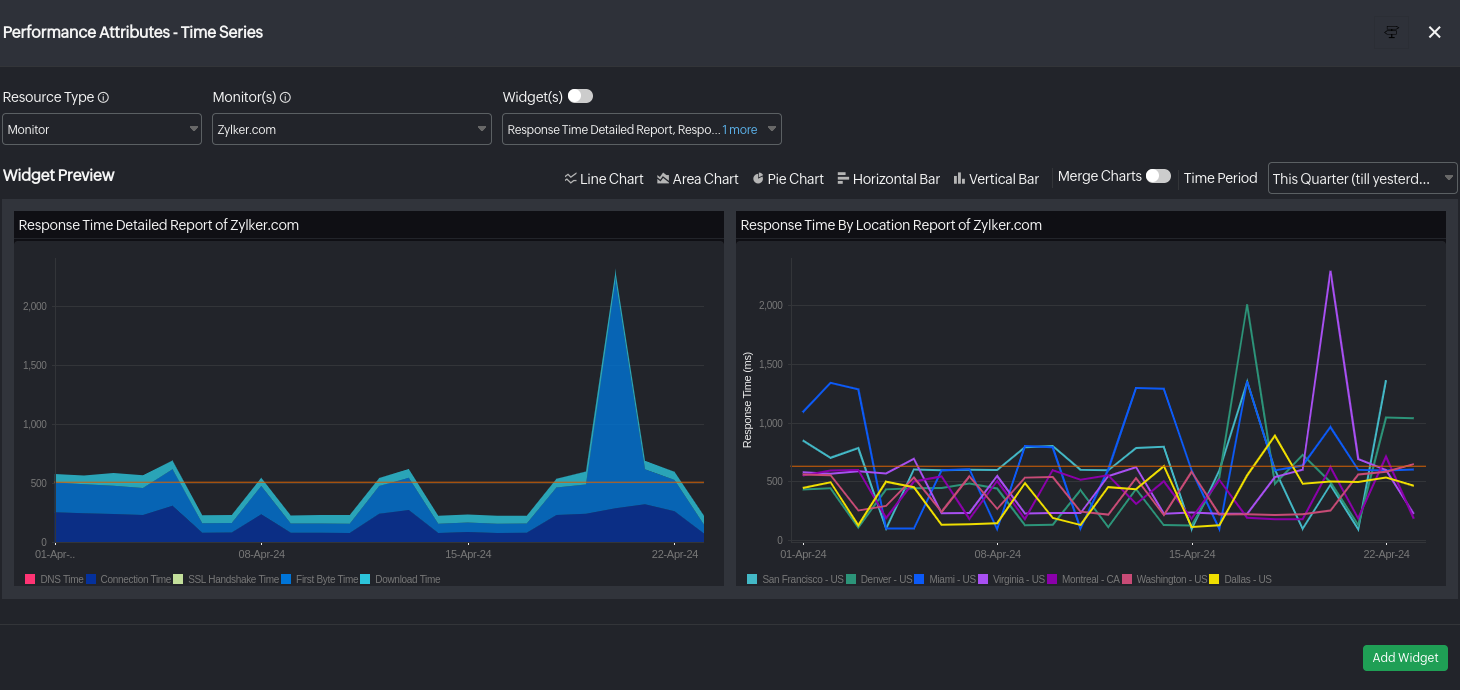
Task: Enable the Widget(s) toggle switch
Action: click(580, 96)
